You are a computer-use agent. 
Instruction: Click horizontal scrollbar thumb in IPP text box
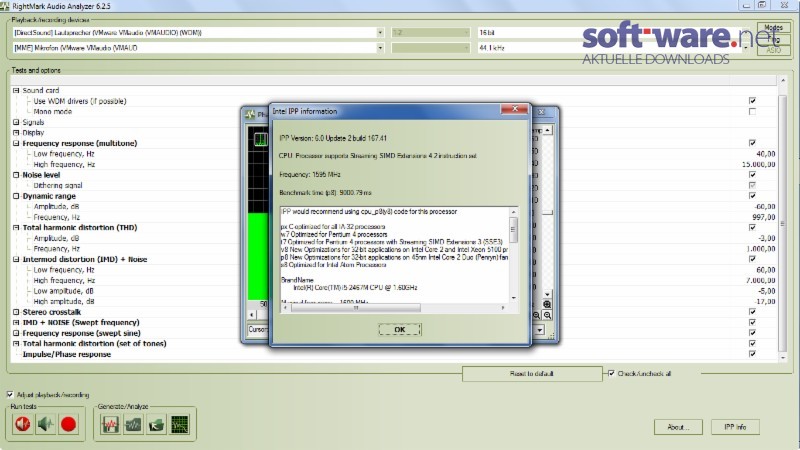pyautogui.click(x=356, y=308)
